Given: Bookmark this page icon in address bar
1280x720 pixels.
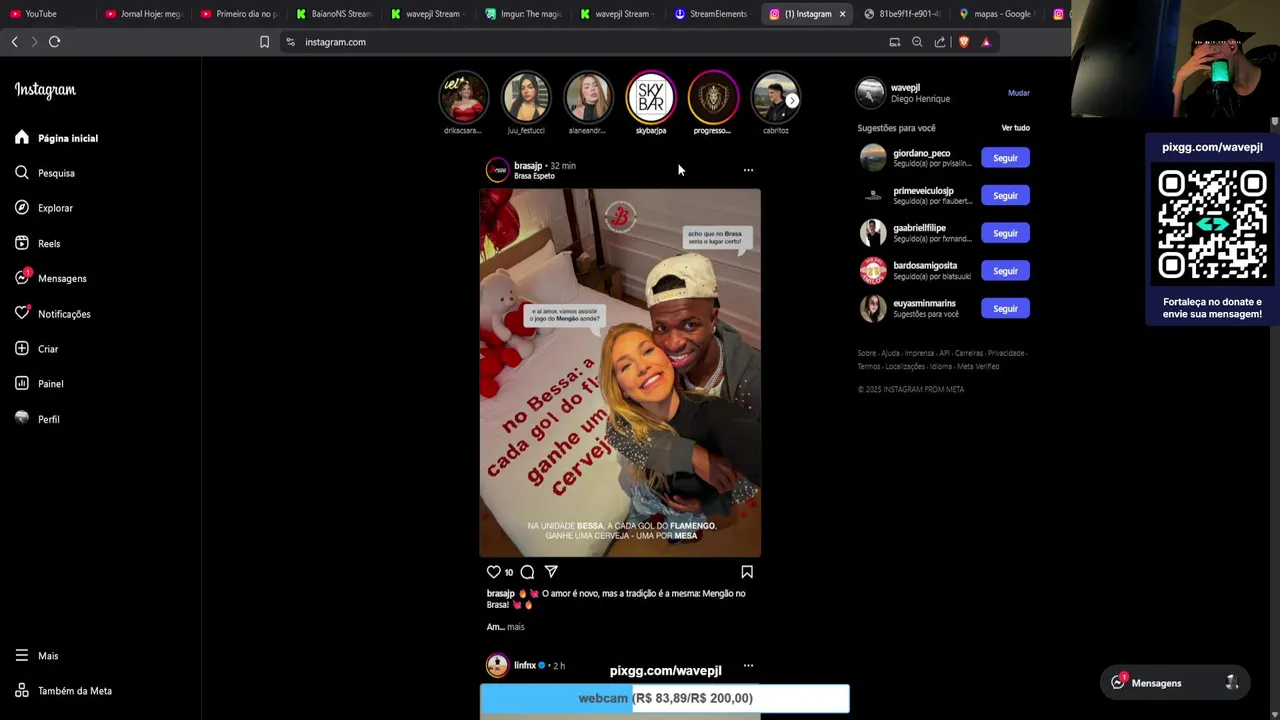Looking at the screenshot, I should (264, 42).
